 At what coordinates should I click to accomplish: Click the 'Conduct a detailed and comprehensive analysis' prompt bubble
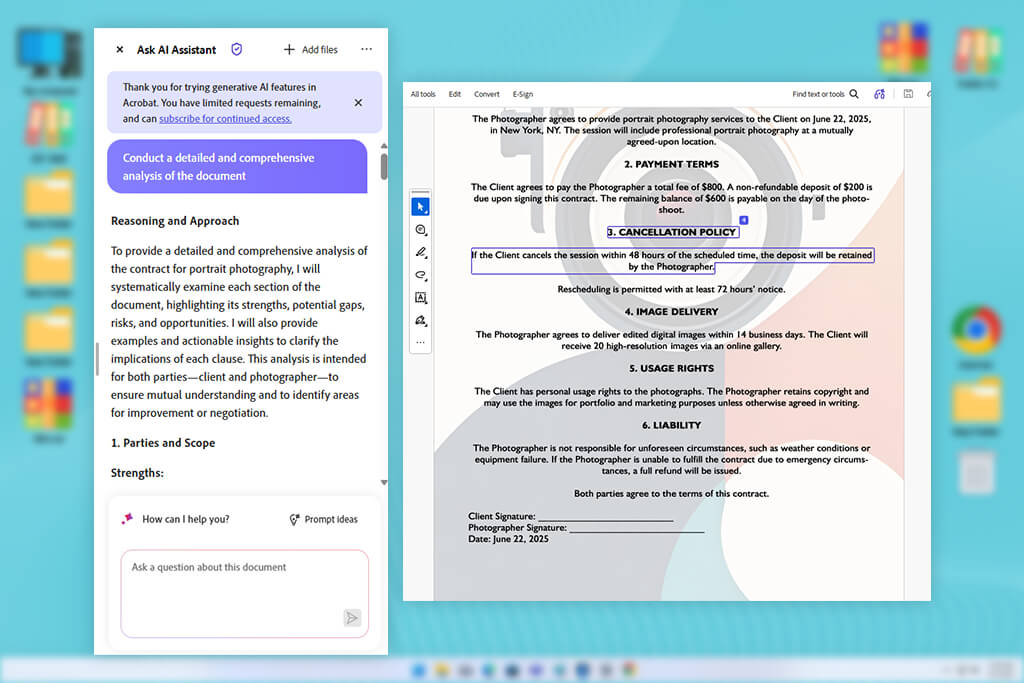coord(237,167)
